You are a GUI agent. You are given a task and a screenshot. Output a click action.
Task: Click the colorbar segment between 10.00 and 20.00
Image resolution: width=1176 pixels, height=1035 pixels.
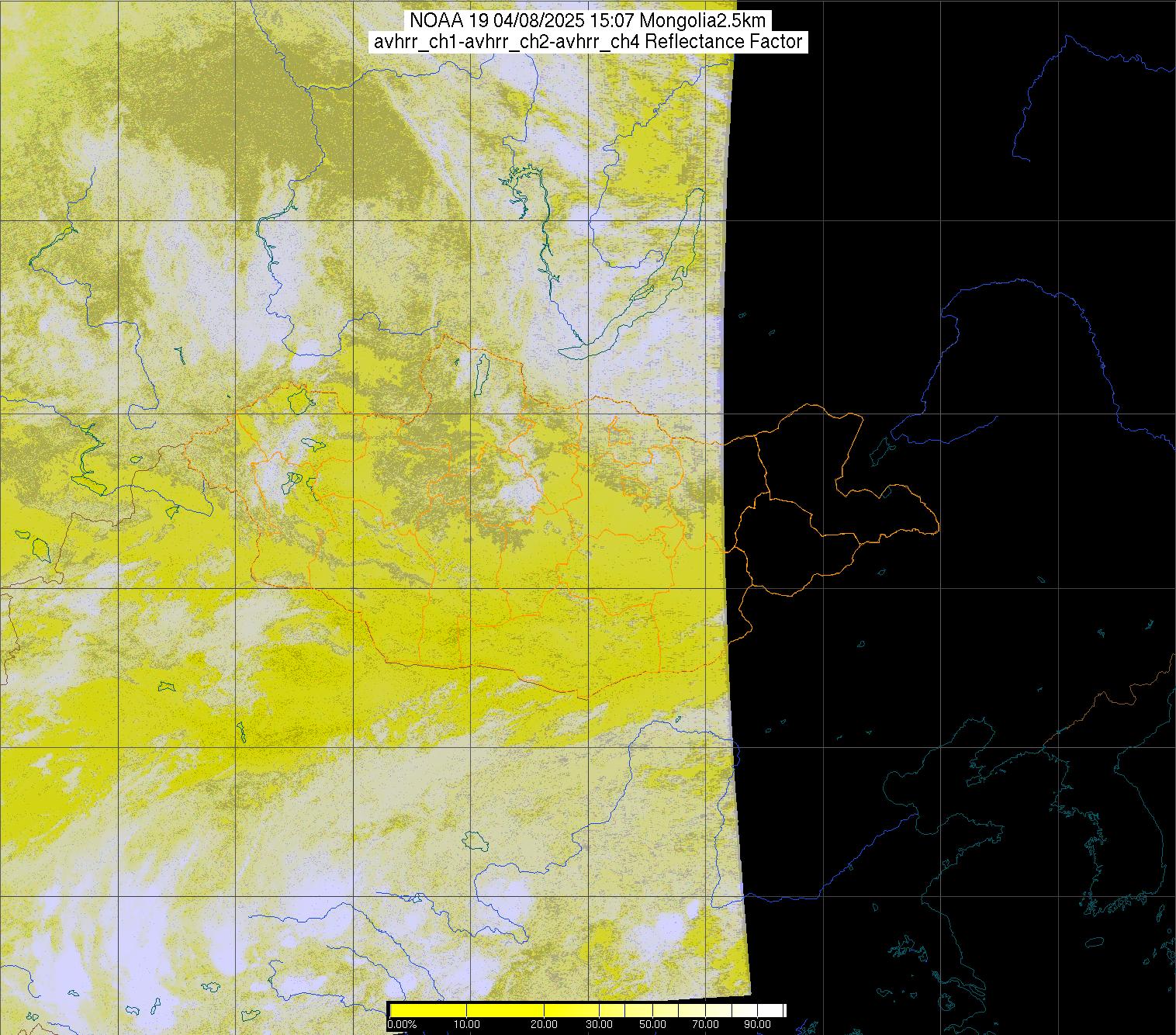coord(505,1010)
